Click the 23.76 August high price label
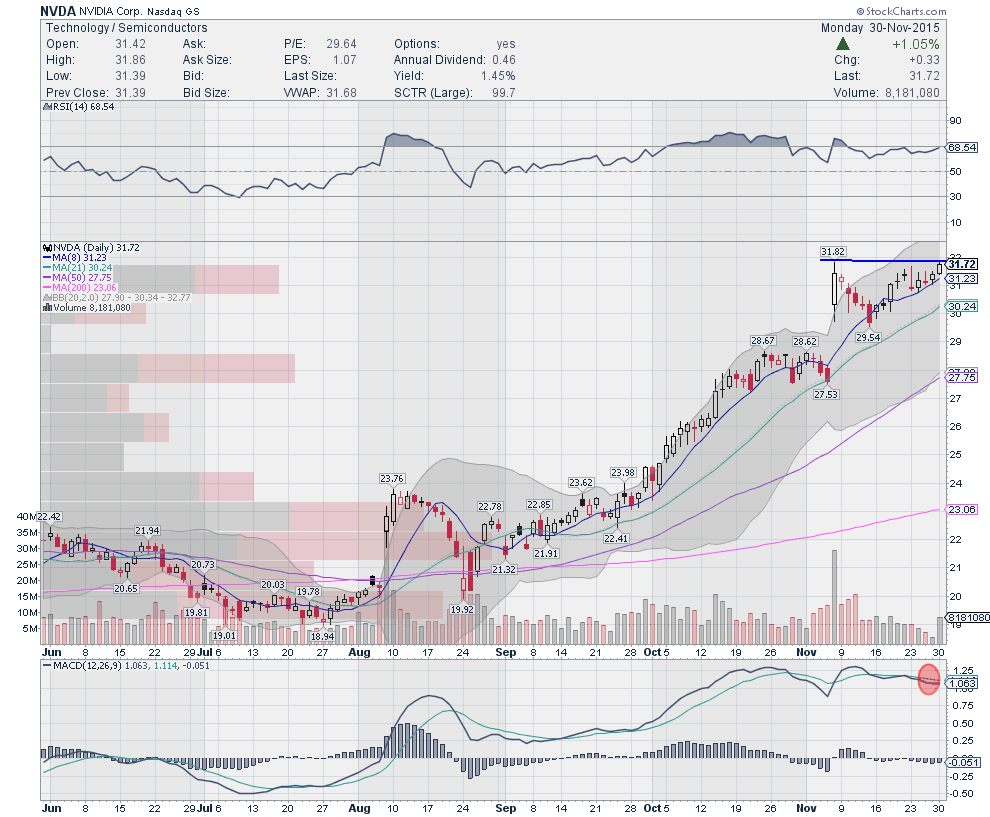 [x=392, y=479]
